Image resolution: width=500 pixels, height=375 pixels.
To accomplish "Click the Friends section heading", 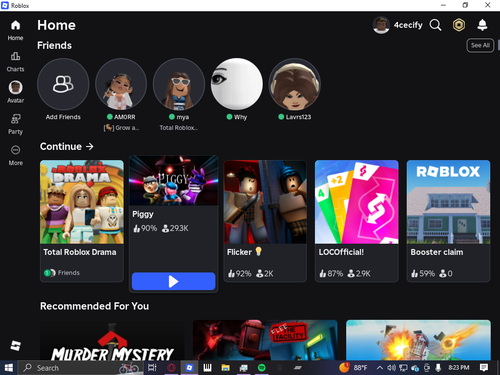I will (x=54, y=45).
